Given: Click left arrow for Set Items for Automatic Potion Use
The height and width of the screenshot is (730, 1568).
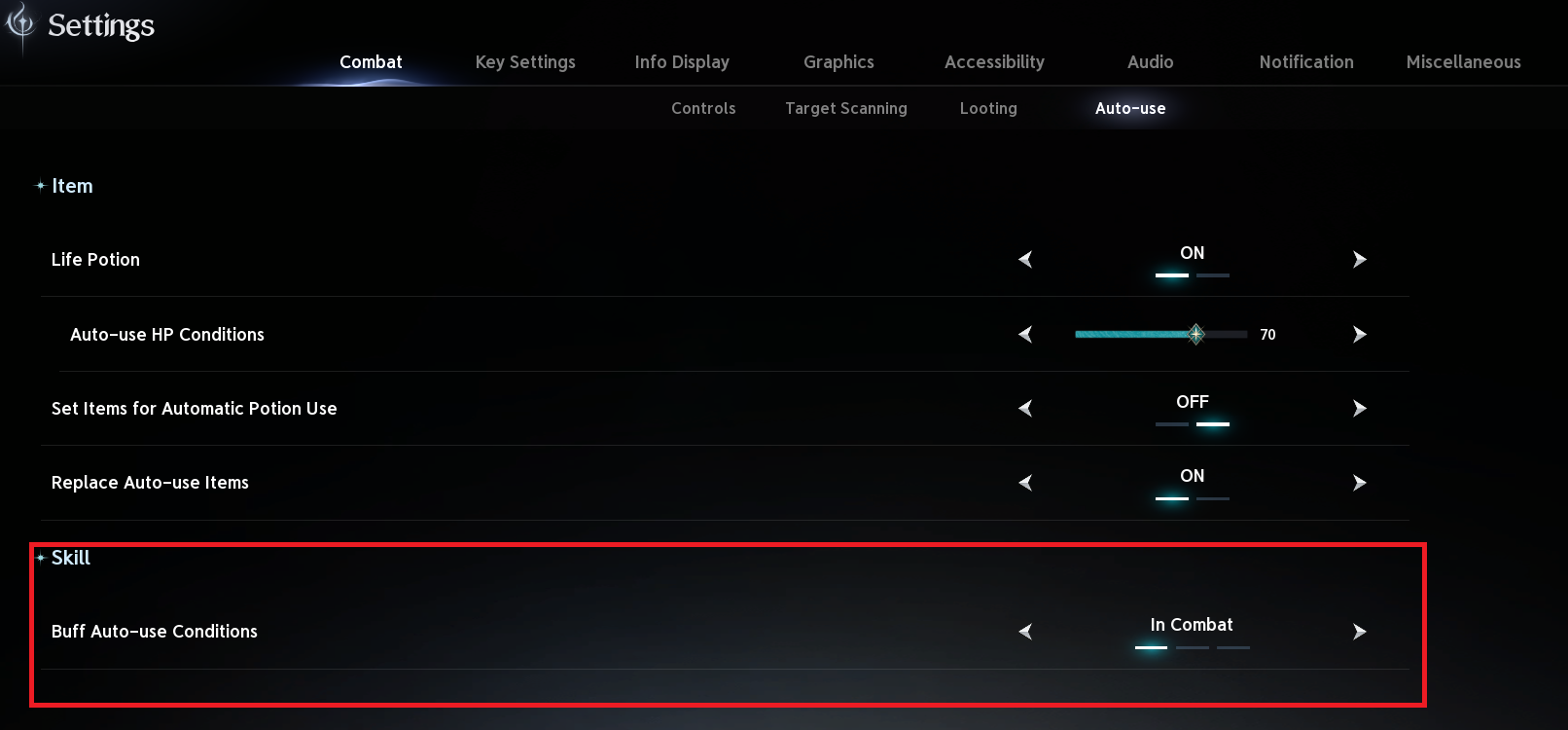Looking at the screenshot, I should (1025, 409).
